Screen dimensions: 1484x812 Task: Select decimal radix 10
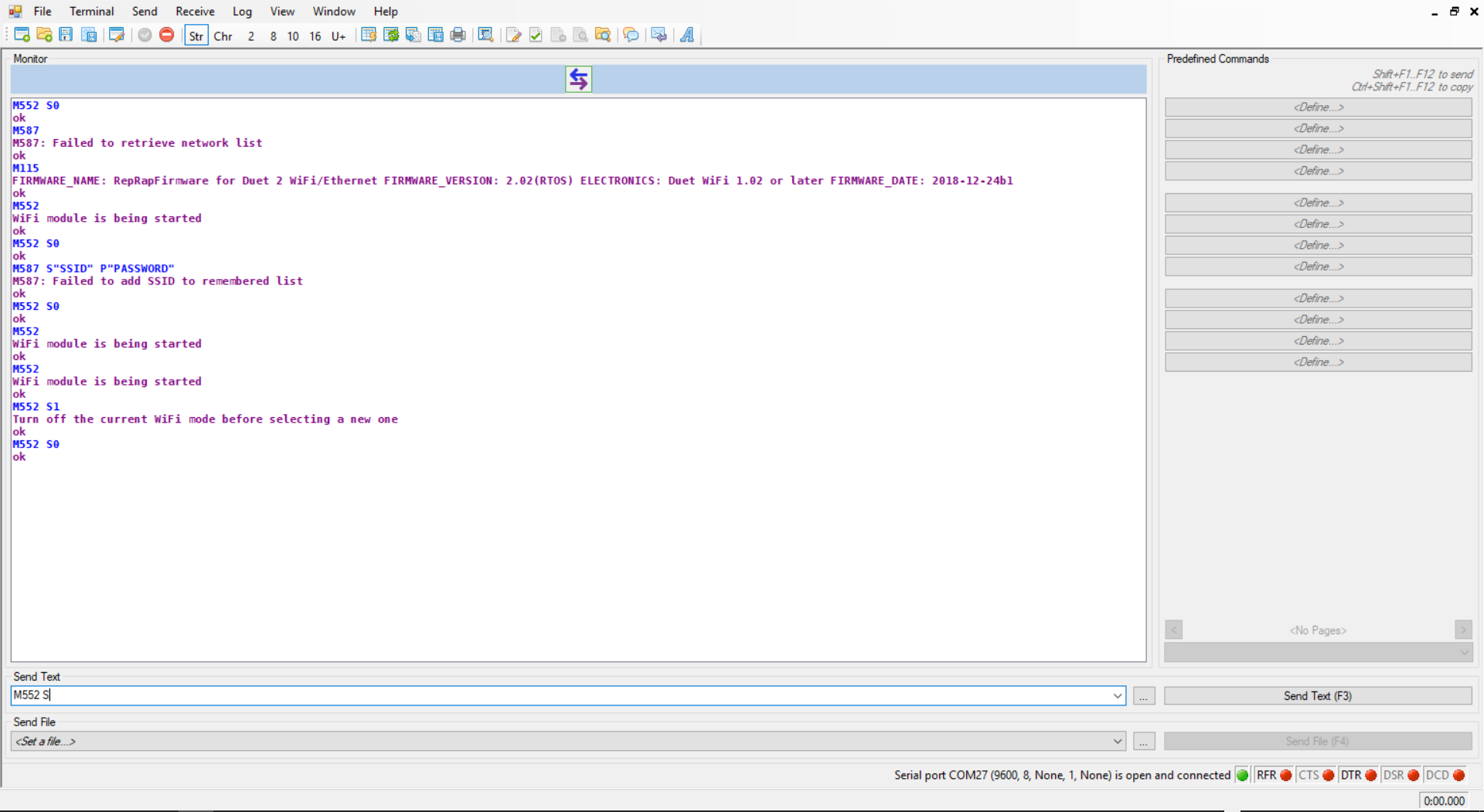coord(293,36)
